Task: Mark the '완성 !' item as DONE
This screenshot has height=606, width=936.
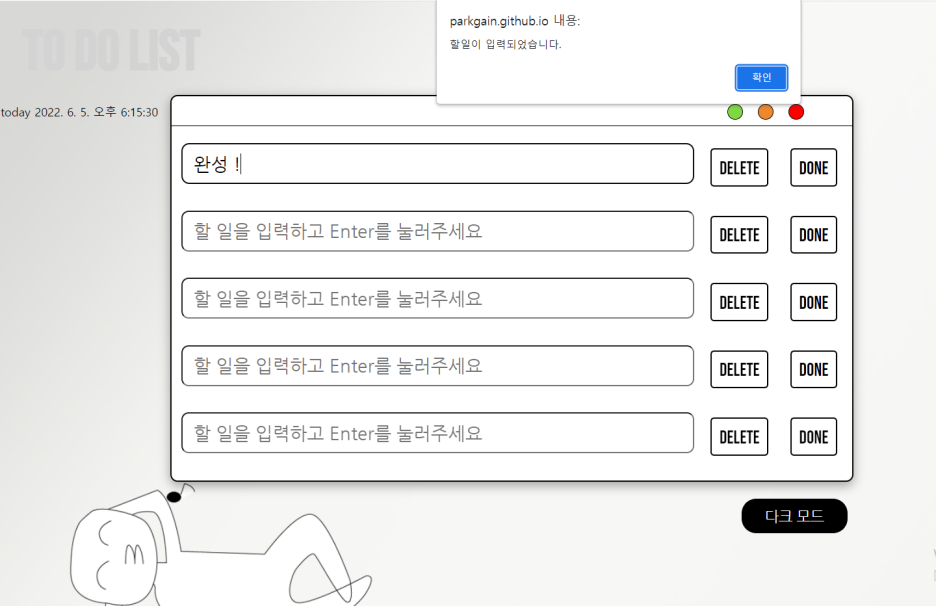Action: 814,168
